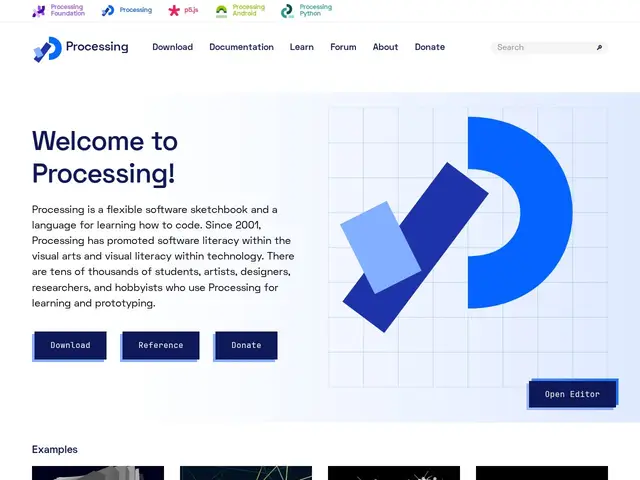Click the p5.js pink asterisk icon
This screenshot has height=480, width=640.
pos(174,11)
